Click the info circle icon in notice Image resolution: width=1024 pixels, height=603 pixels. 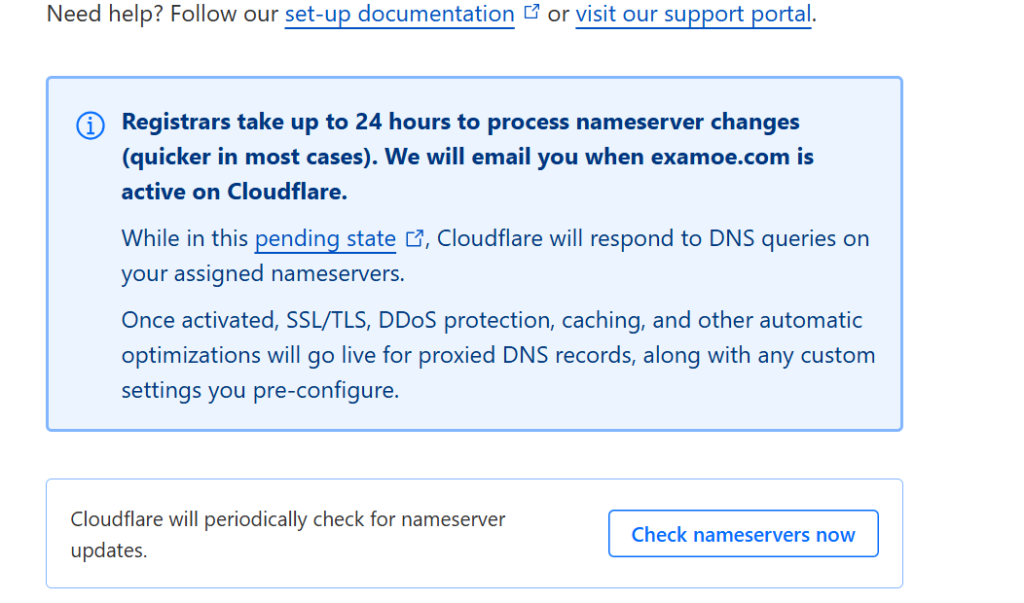[90, 125]
